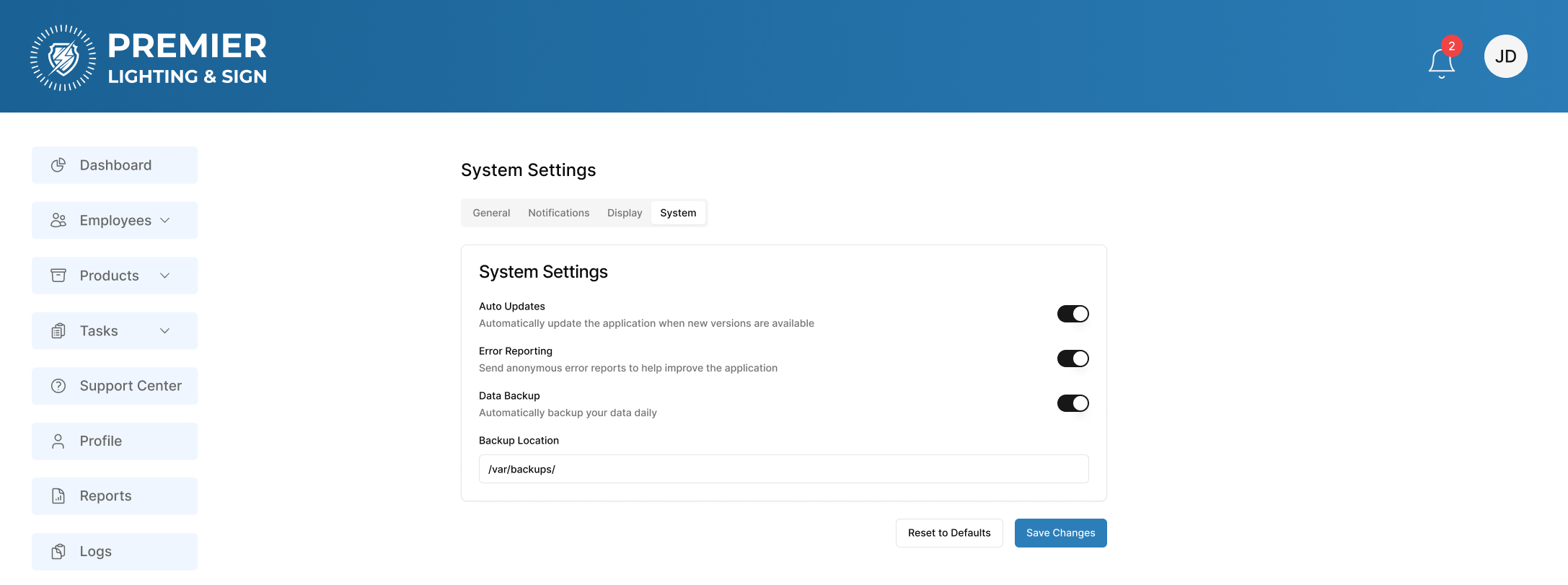
Task: Click the Logs clipboard icon
Action: click(58, 552)
